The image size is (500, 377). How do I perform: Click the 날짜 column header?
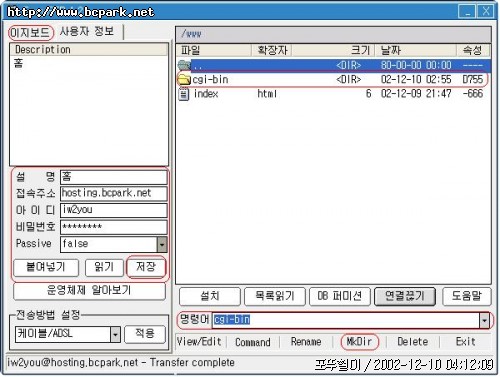click(x=416, y=51)
